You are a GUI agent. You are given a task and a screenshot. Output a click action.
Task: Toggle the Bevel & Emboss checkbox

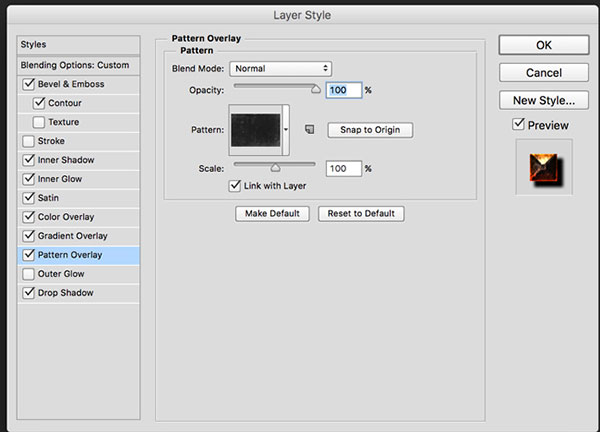tap(29, 84)
